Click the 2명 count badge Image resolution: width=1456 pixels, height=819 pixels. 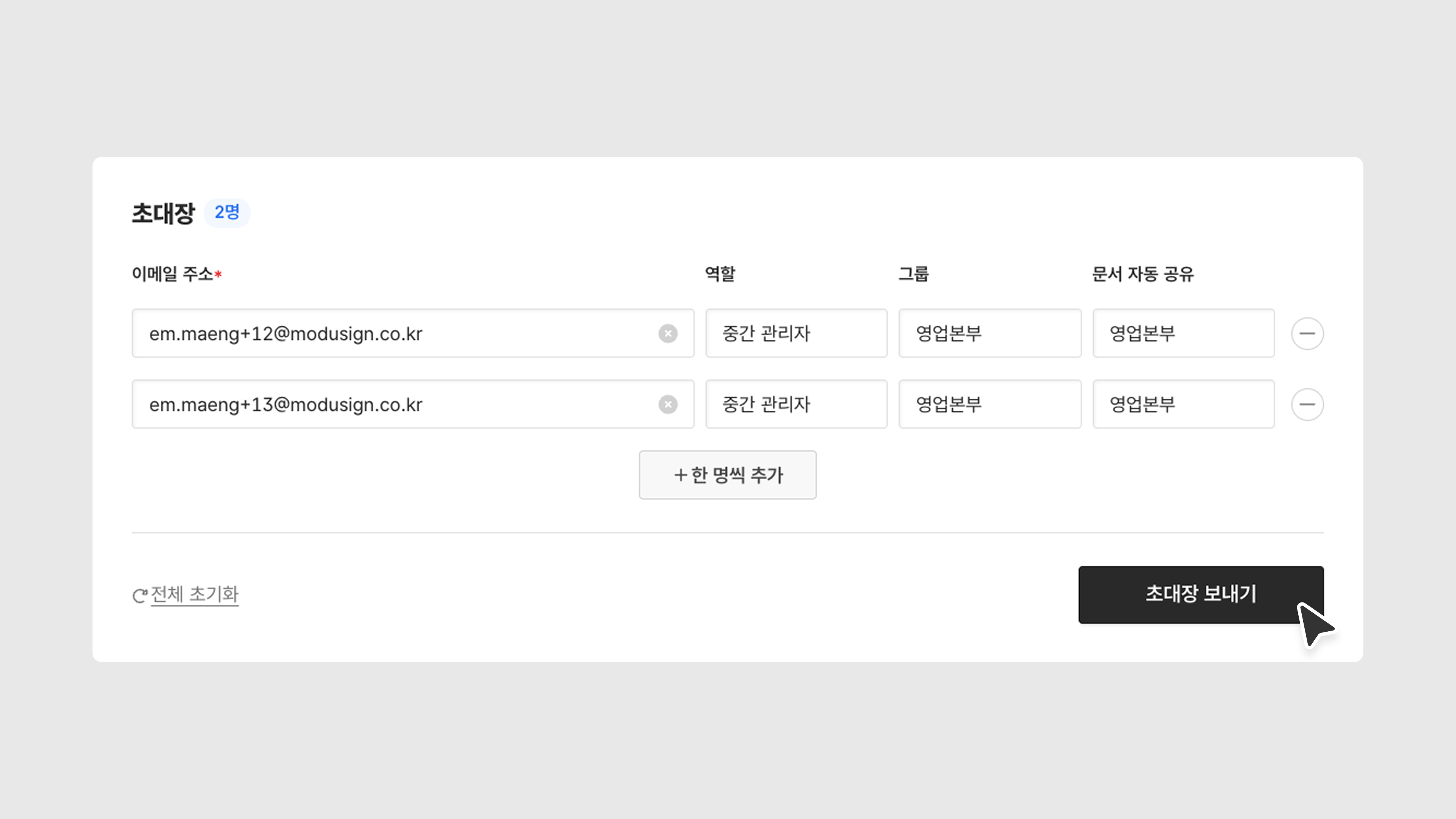coord(227,212)
